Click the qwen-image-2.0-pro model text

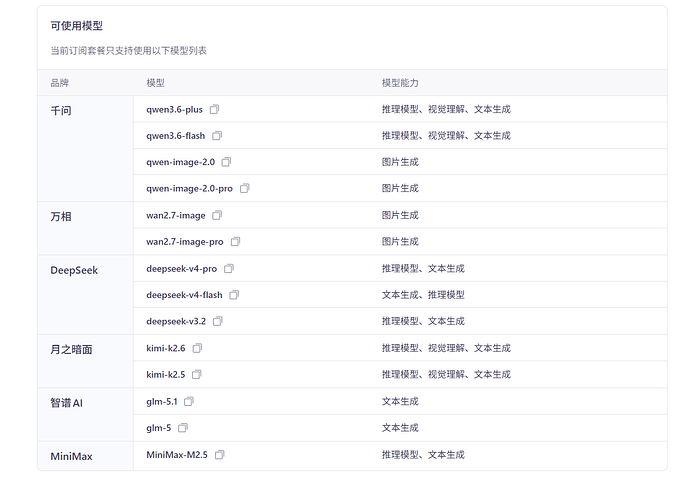(x=189, y=189)
